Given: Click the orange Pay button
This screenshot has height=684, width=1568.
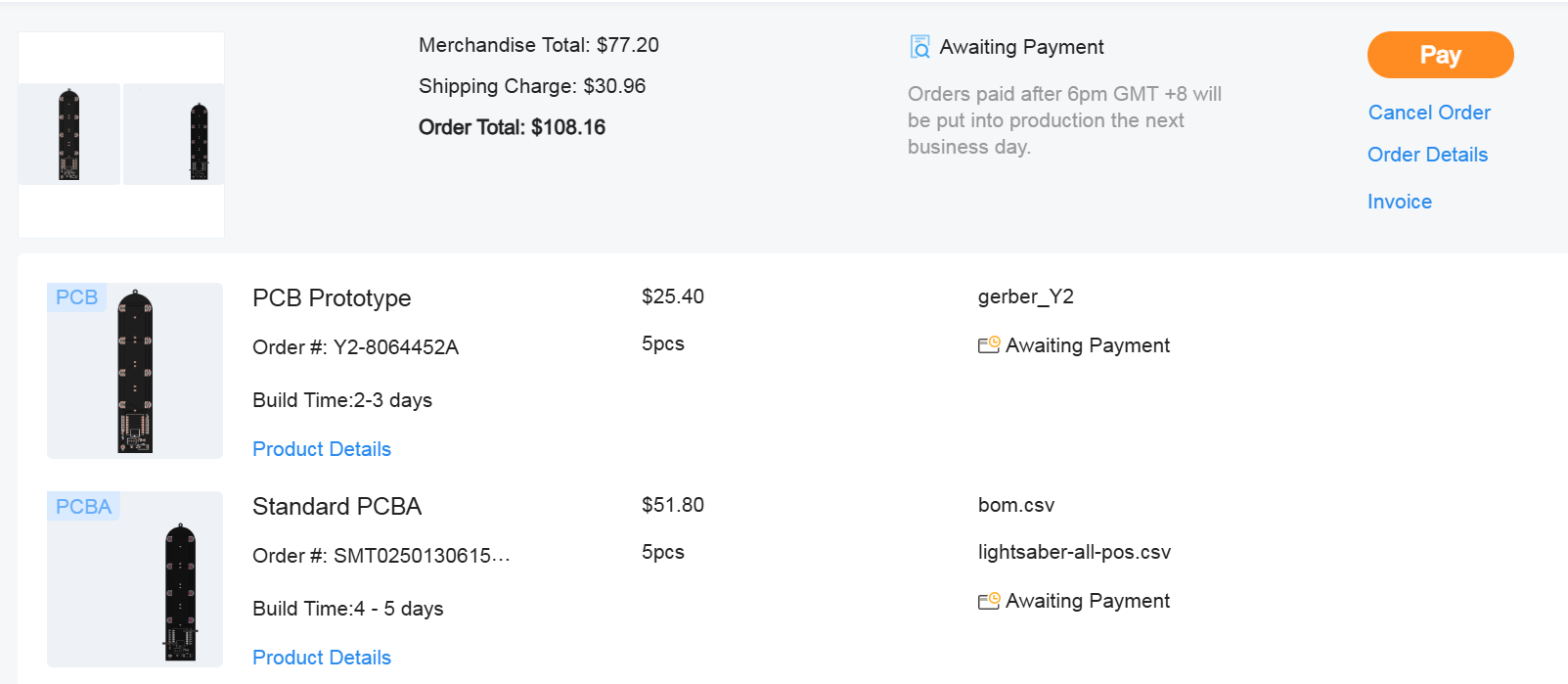Looking at the screenshot, I should [x=1440, y=55].
